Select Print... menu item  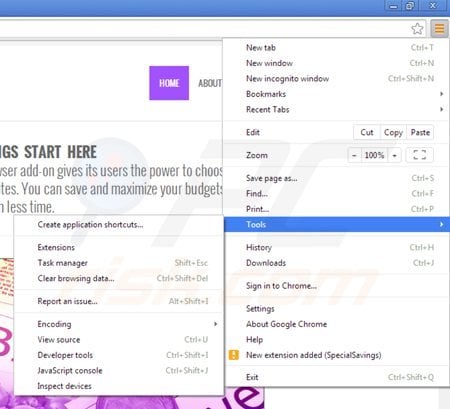(337, 209)
